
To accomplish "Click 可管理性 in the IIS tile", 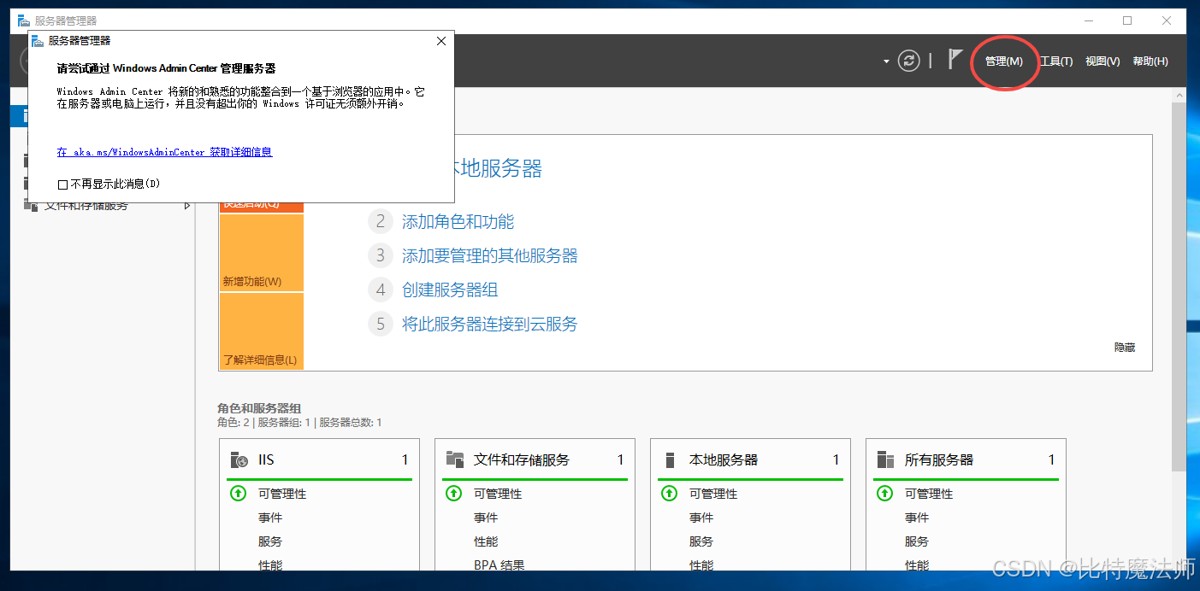I will 282,494.
